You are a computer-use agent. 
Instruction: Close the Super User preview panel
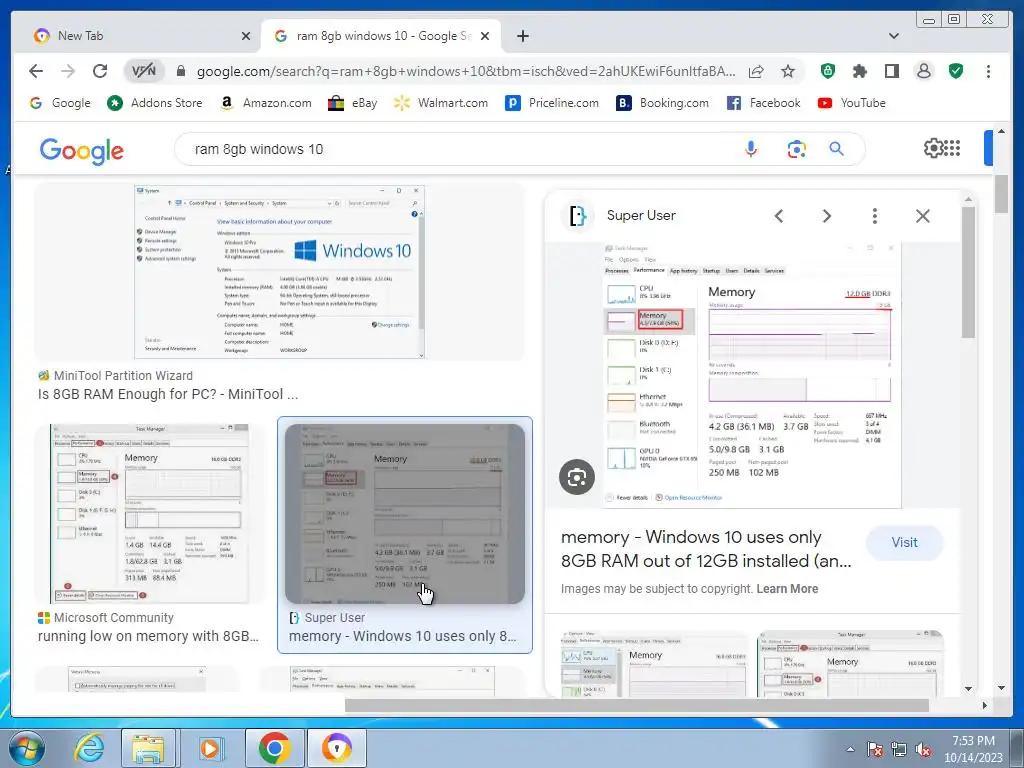tap(922, 216)
